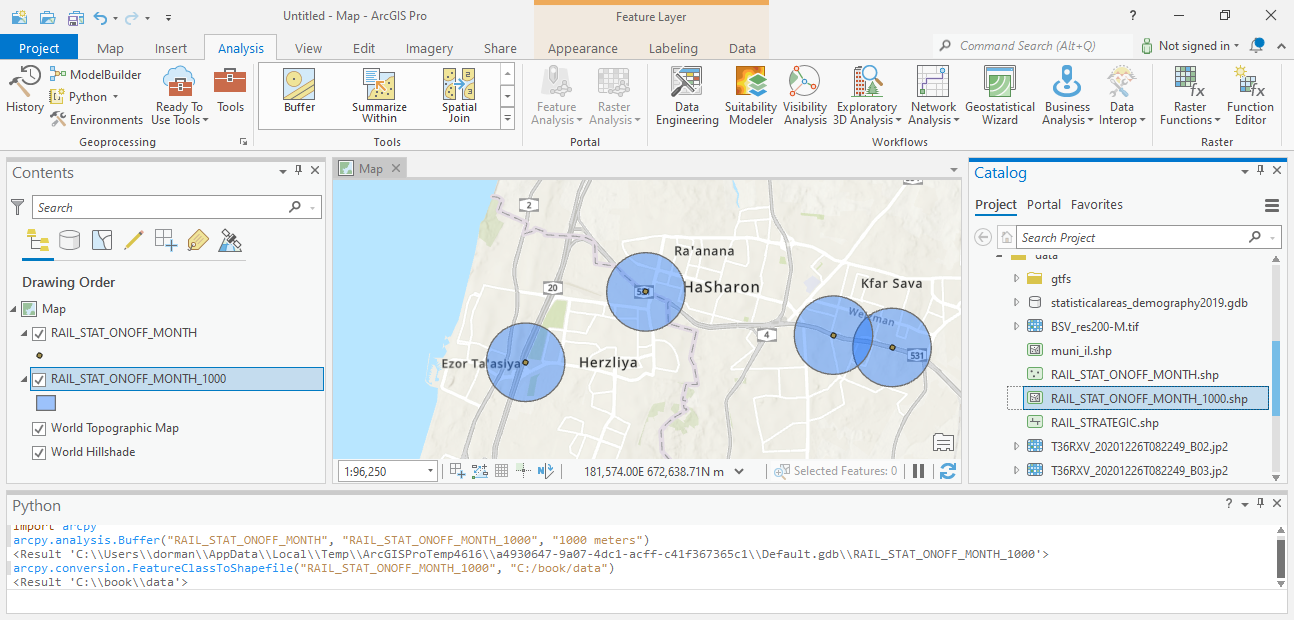Expand the gtfs folder in Catalog
This screenshot has height=620, width=1294.
point(1017,279)
